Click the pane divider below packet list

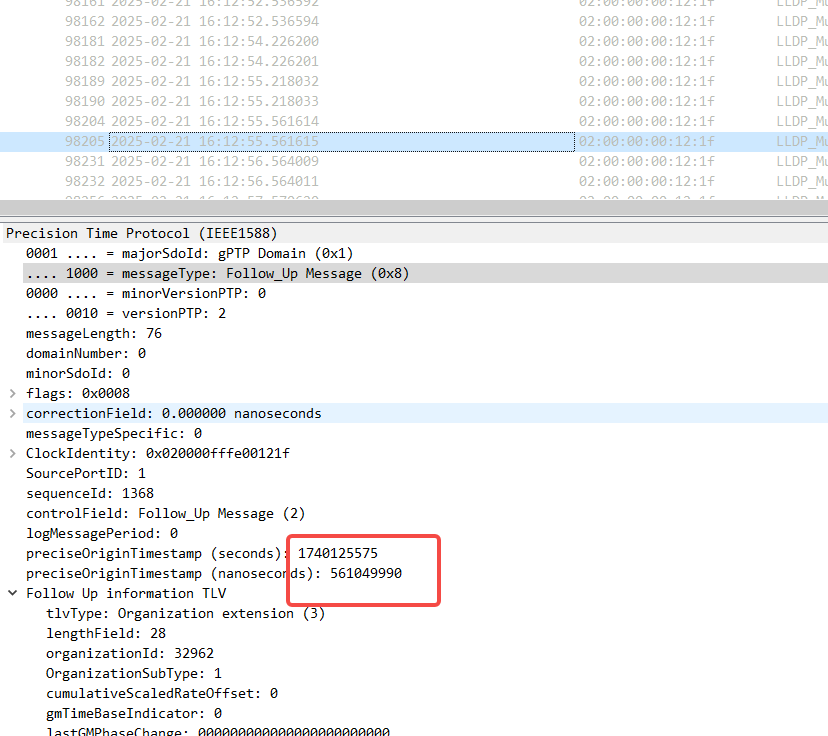pyautogui.click(x=414, y=218)
